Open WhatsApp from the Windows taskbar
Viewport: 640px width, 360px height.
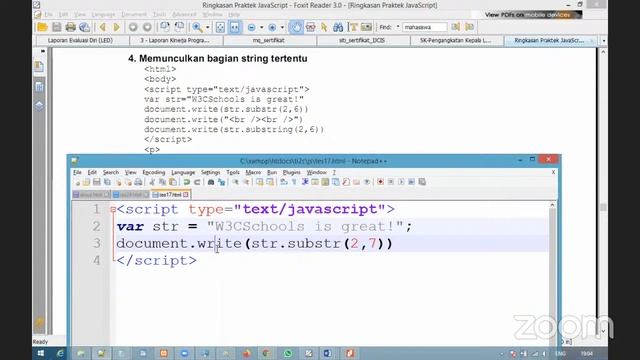click(287, 353)
